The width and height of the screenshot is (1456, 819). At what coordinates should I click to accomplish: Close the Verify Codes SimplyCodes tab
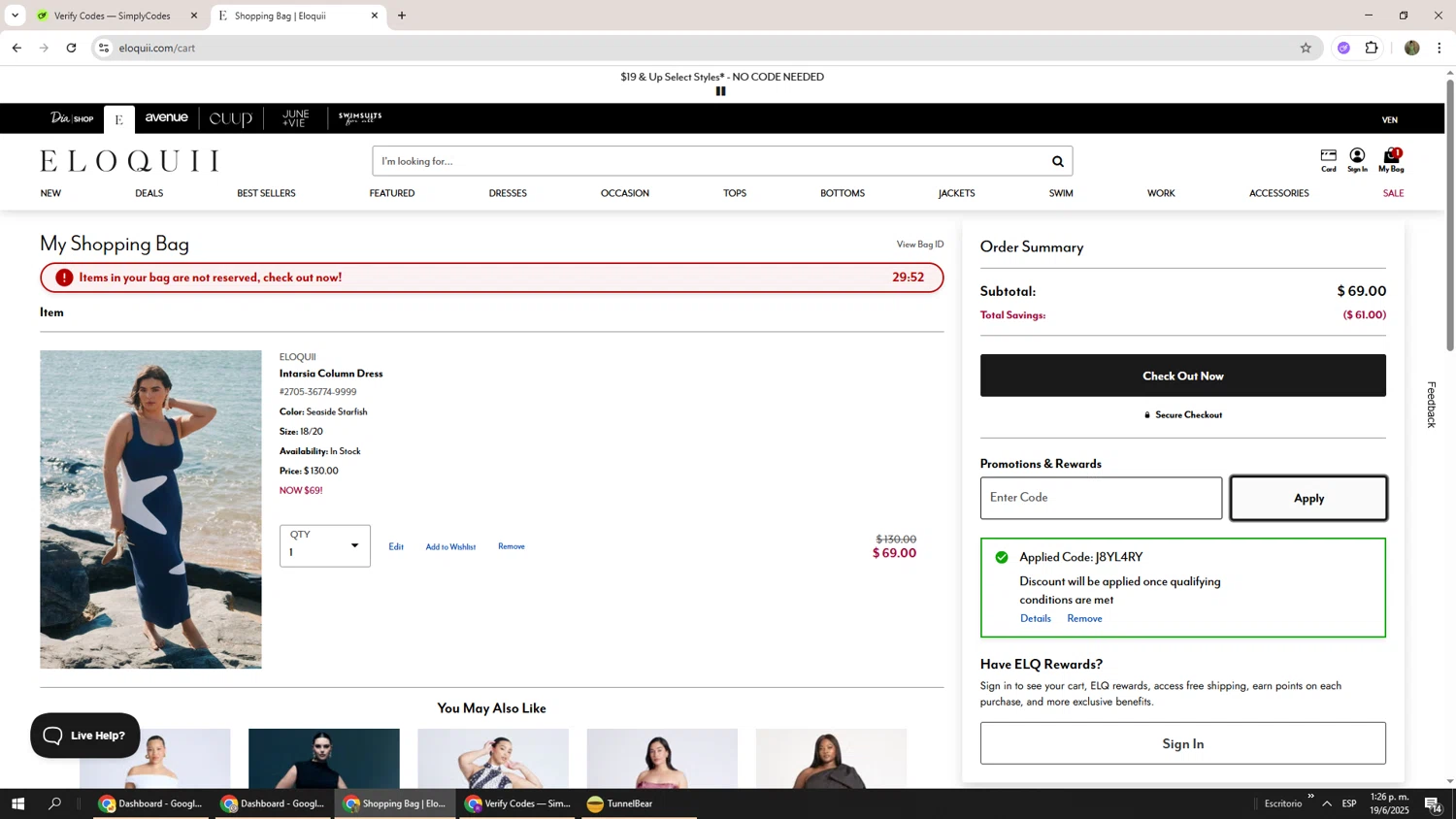click(x=193, y=16)
